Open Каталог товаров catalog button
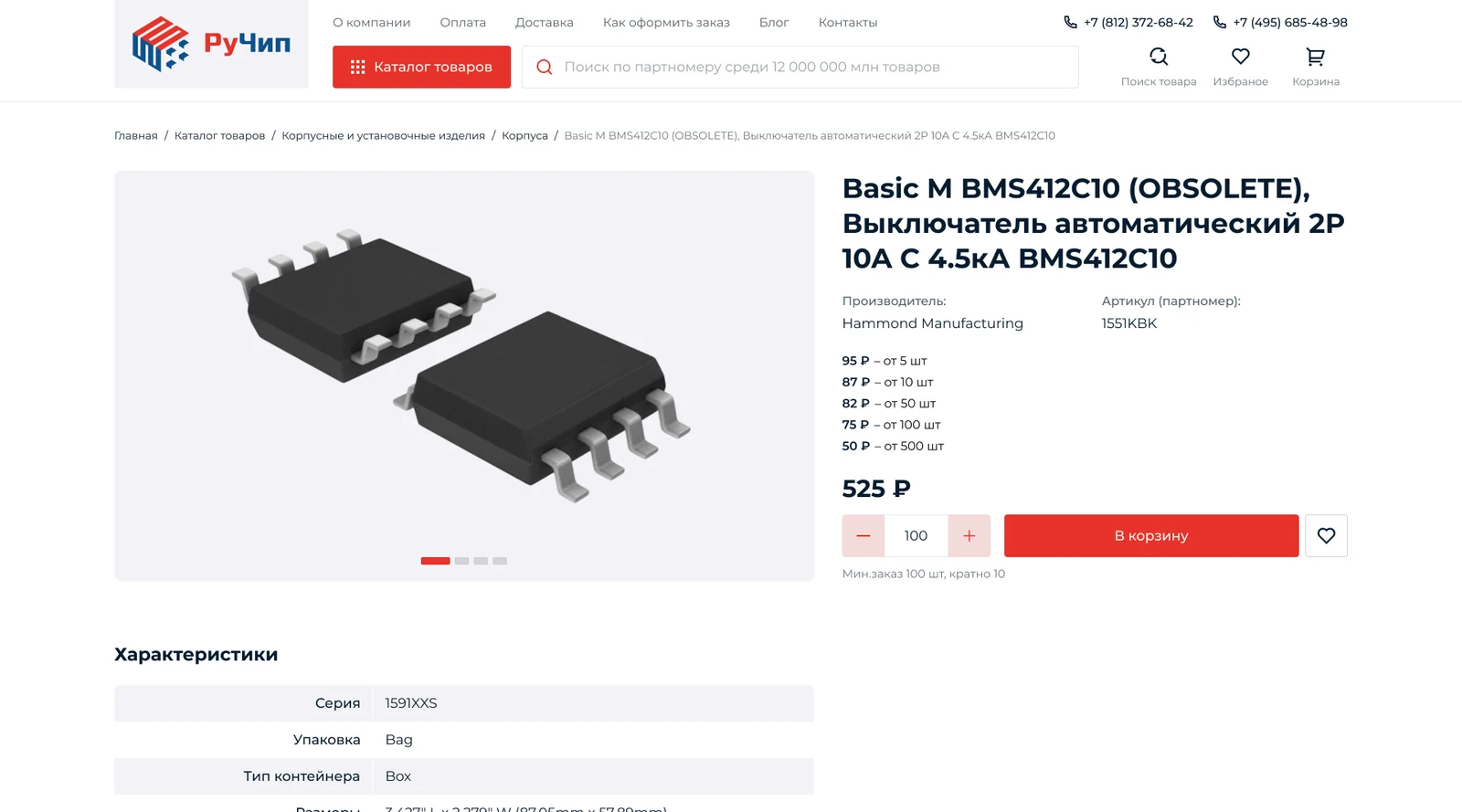The width and height of the screenshot is (1462, 812). (421, 67)
